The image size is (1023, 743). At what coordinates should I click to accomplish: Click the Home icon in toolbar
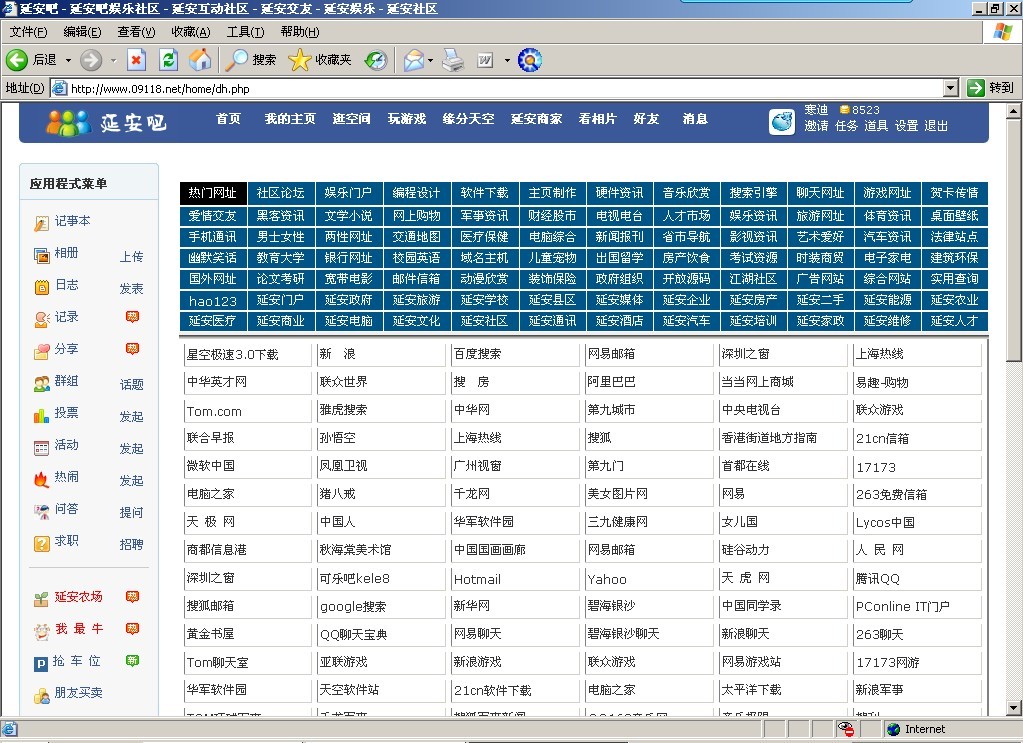200,60
